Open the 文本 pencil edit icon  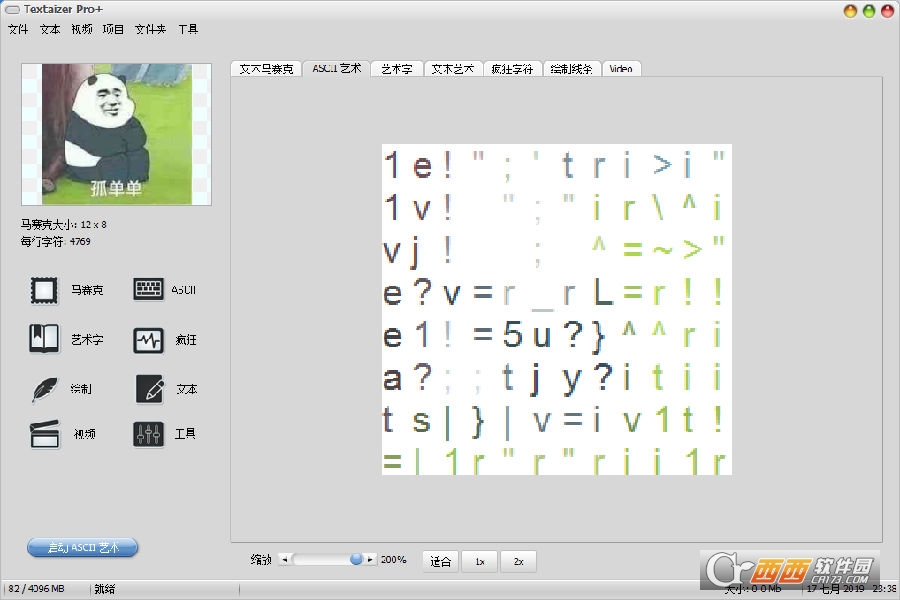150,389
